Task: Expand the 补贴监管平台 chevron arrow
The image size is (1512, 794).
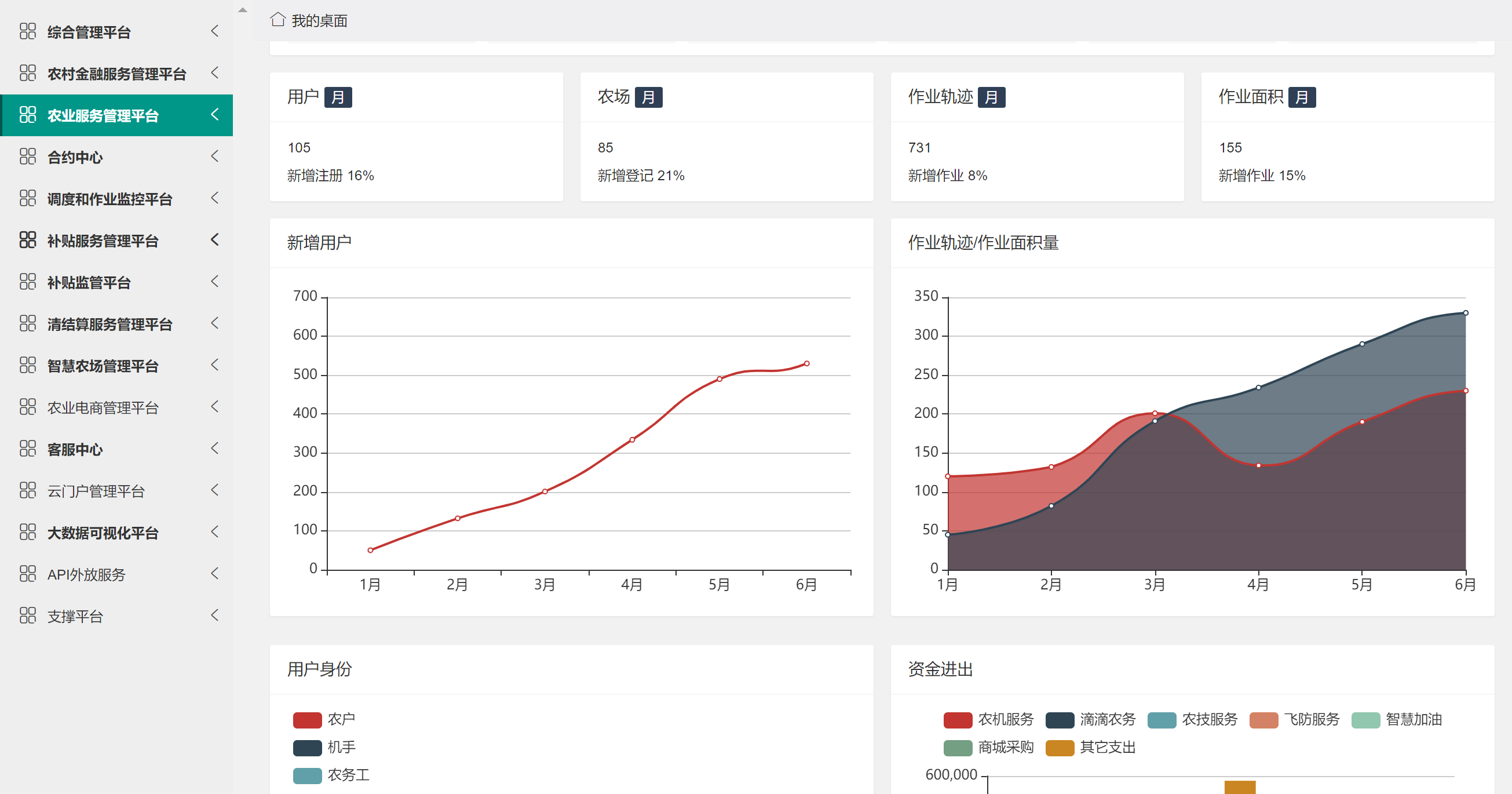Action: pyautogui.click(x=215, y=281)
